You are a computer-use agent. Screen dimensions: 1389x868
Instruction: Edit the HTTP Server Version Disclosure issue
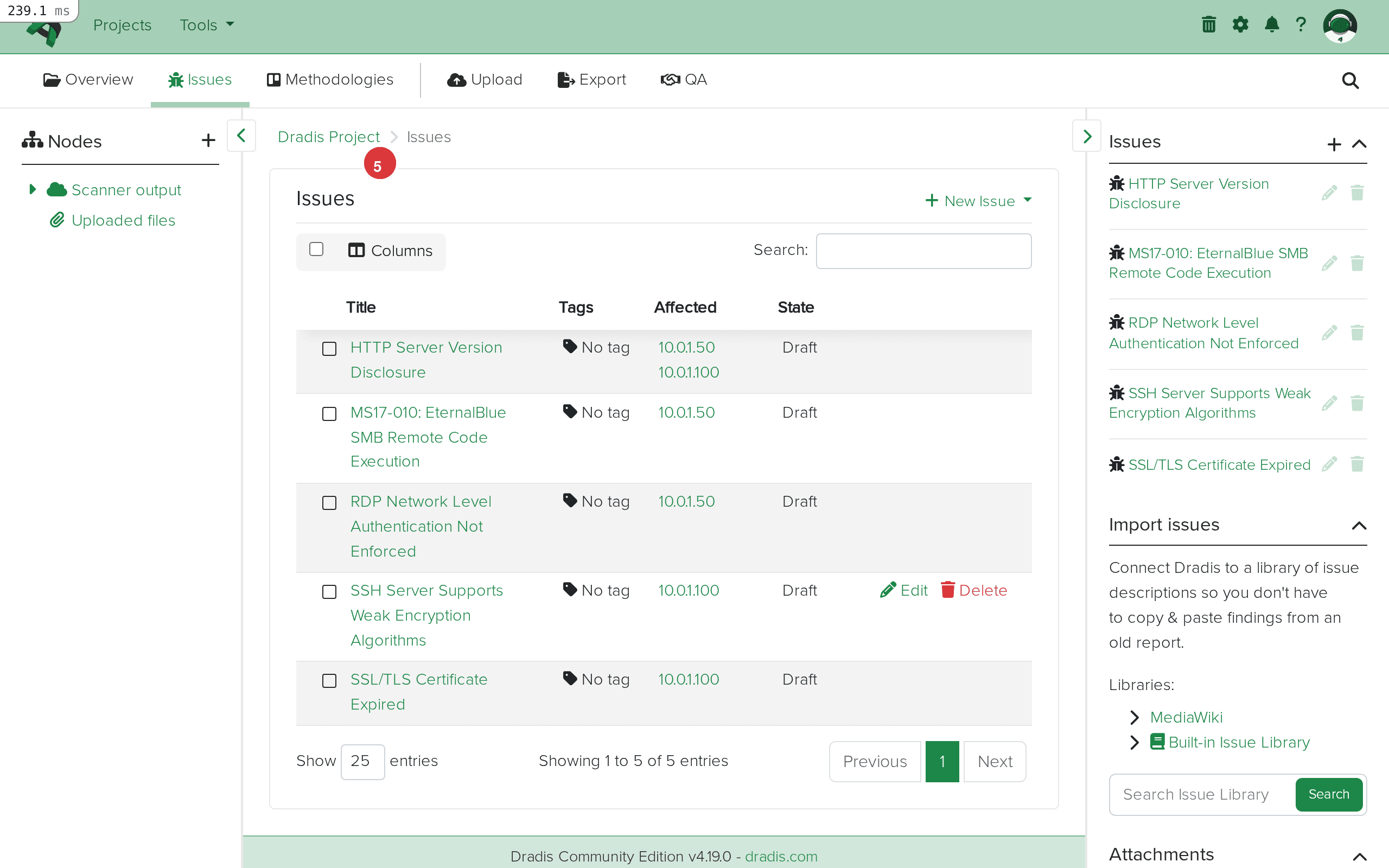pos(1329,192)
